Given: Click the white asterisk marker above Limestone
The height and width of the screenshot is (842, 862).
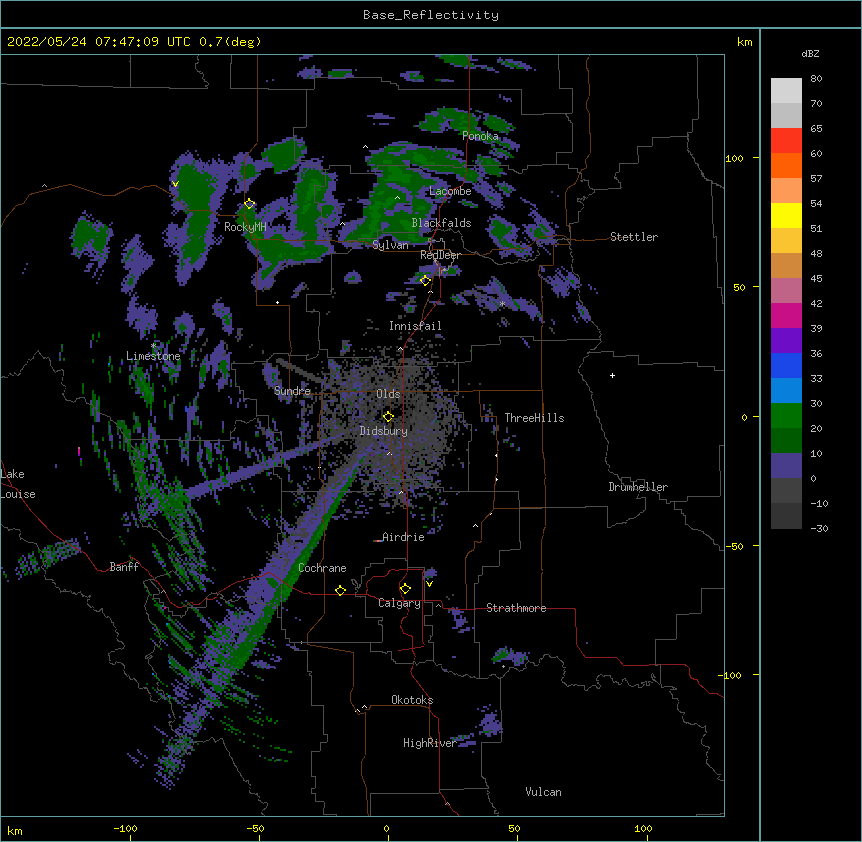Looking at the screenshot, I should click(153, 345).
